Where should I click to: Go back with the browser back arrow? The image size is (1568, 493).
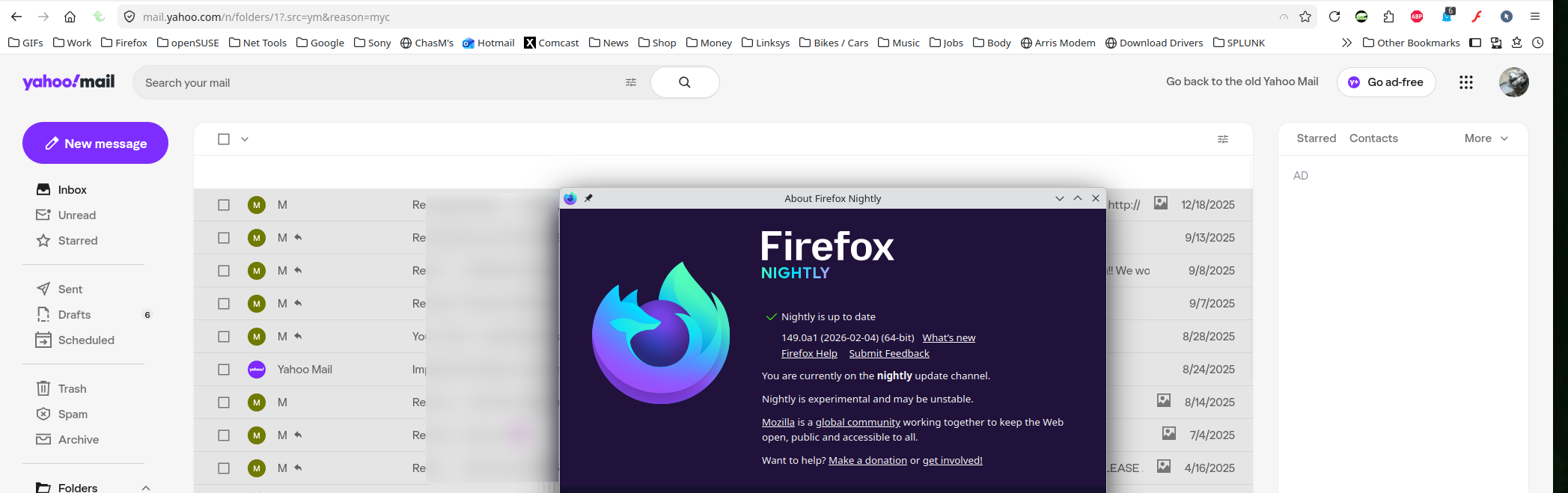[x=16, y=16]
